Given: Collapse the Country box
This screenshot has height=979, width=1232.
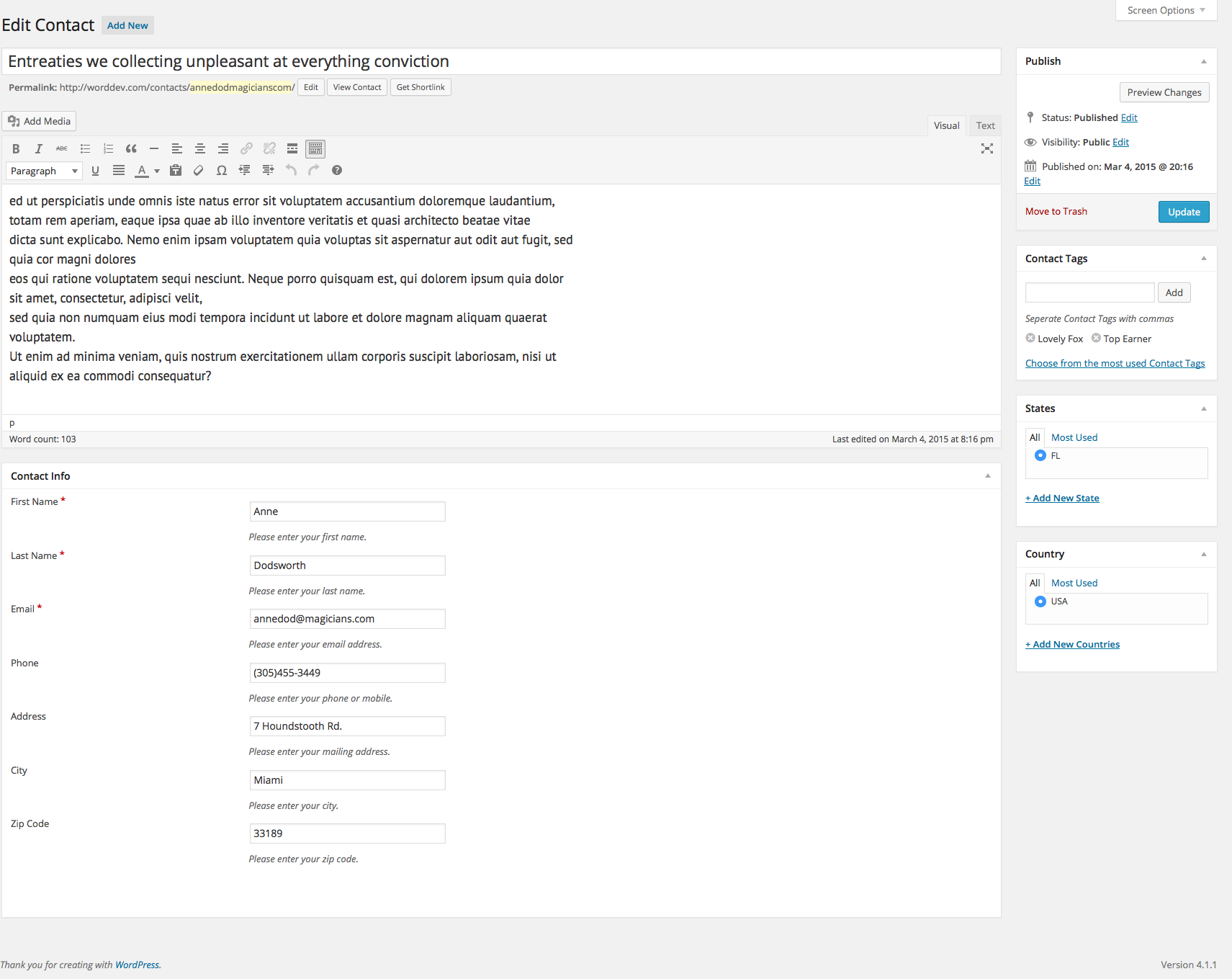Looking at the screenshot, I should (x=1203, y=554).
